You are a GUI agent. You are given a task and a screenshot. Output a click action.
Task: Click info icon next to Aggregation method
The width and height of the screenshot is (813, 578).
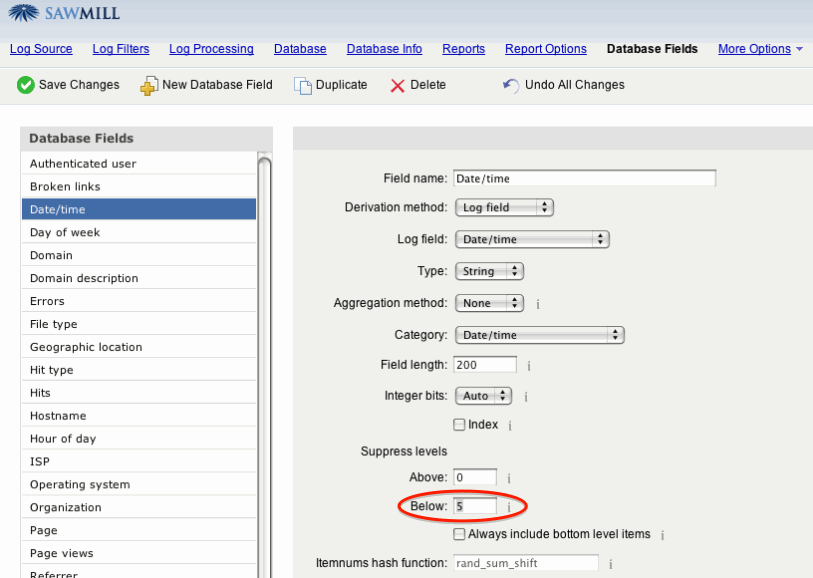(x=538, y=303)
